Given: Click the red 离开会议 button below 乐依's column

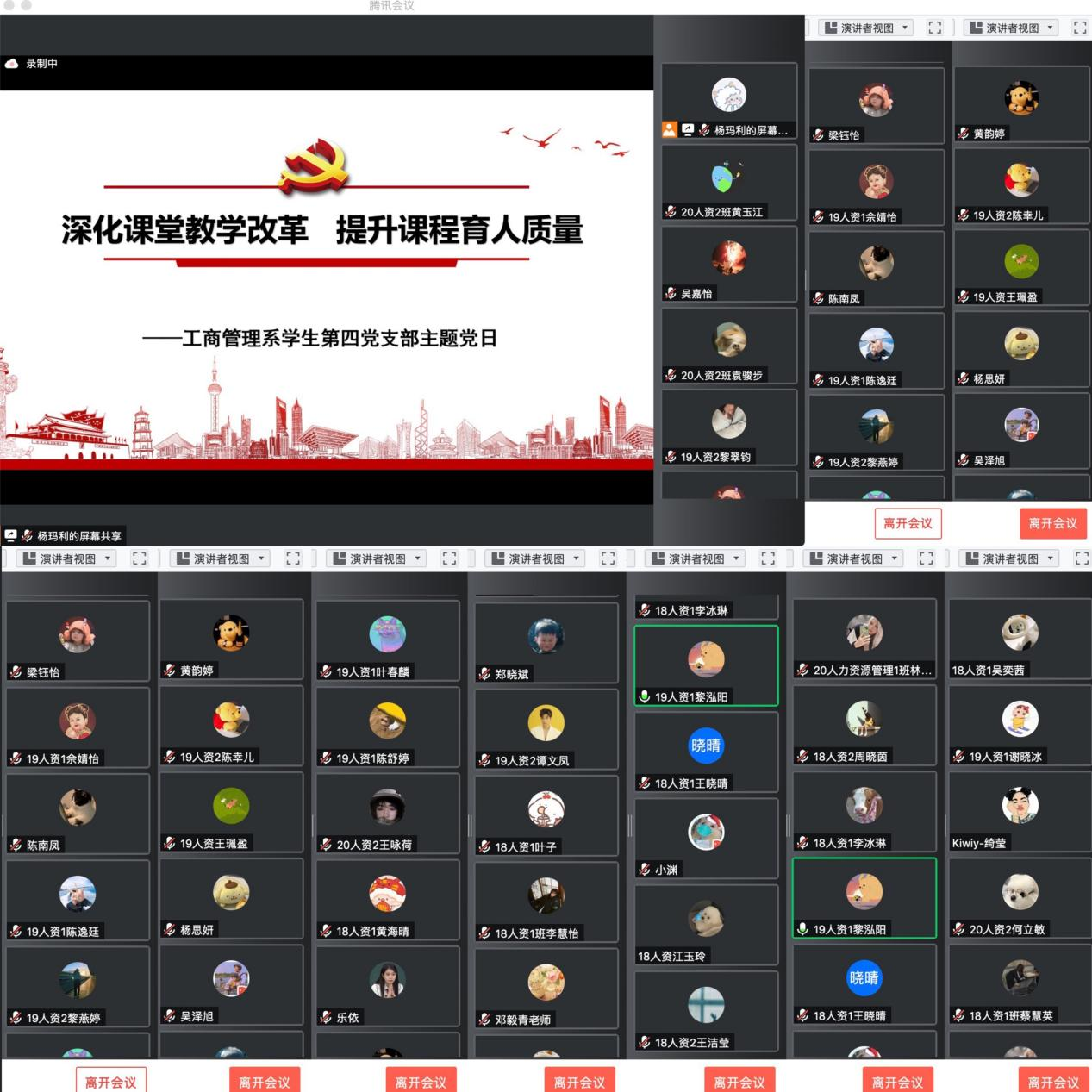Looking at the screenshot, I should pos(421,1082).
